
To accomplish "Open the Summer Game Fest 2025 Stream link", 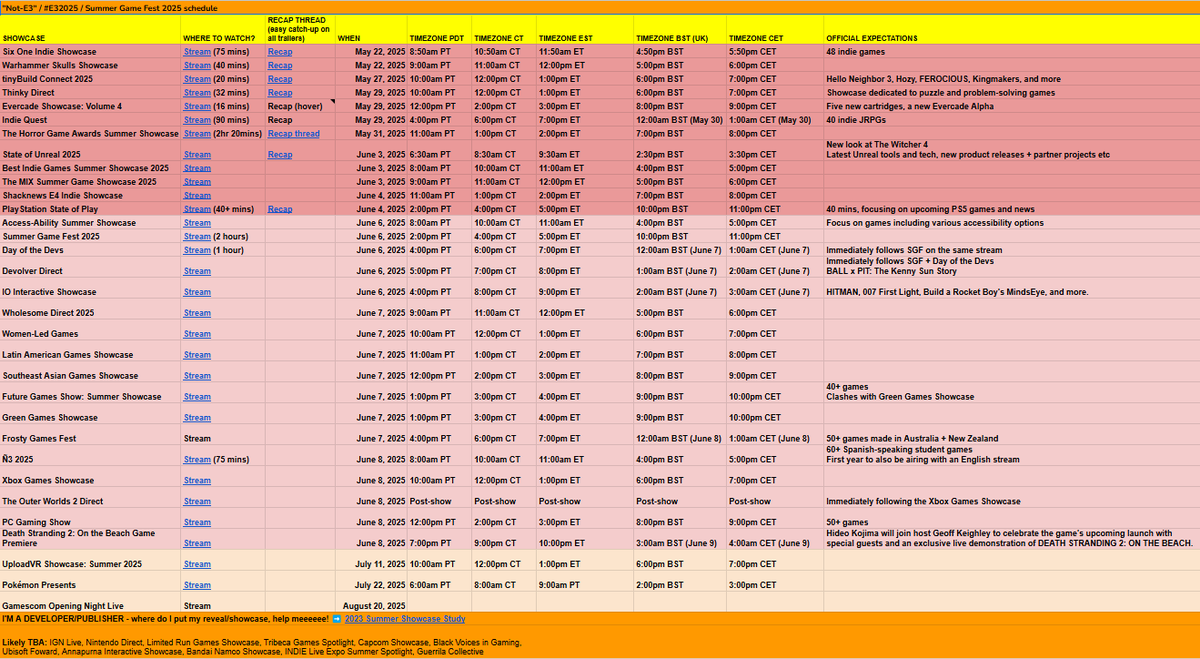I will 197,237.
